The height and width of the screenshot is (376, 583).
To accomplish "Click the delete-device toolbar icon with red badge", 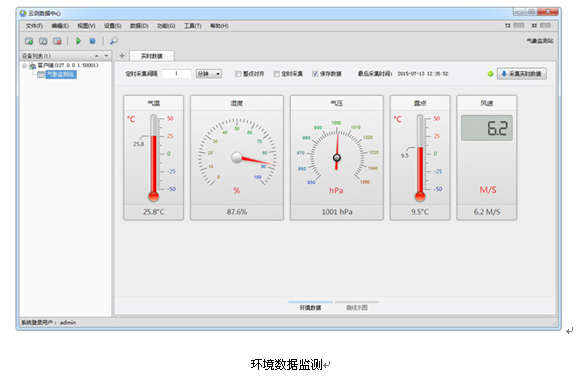I will pyautogui.click(x=57, y=41).
